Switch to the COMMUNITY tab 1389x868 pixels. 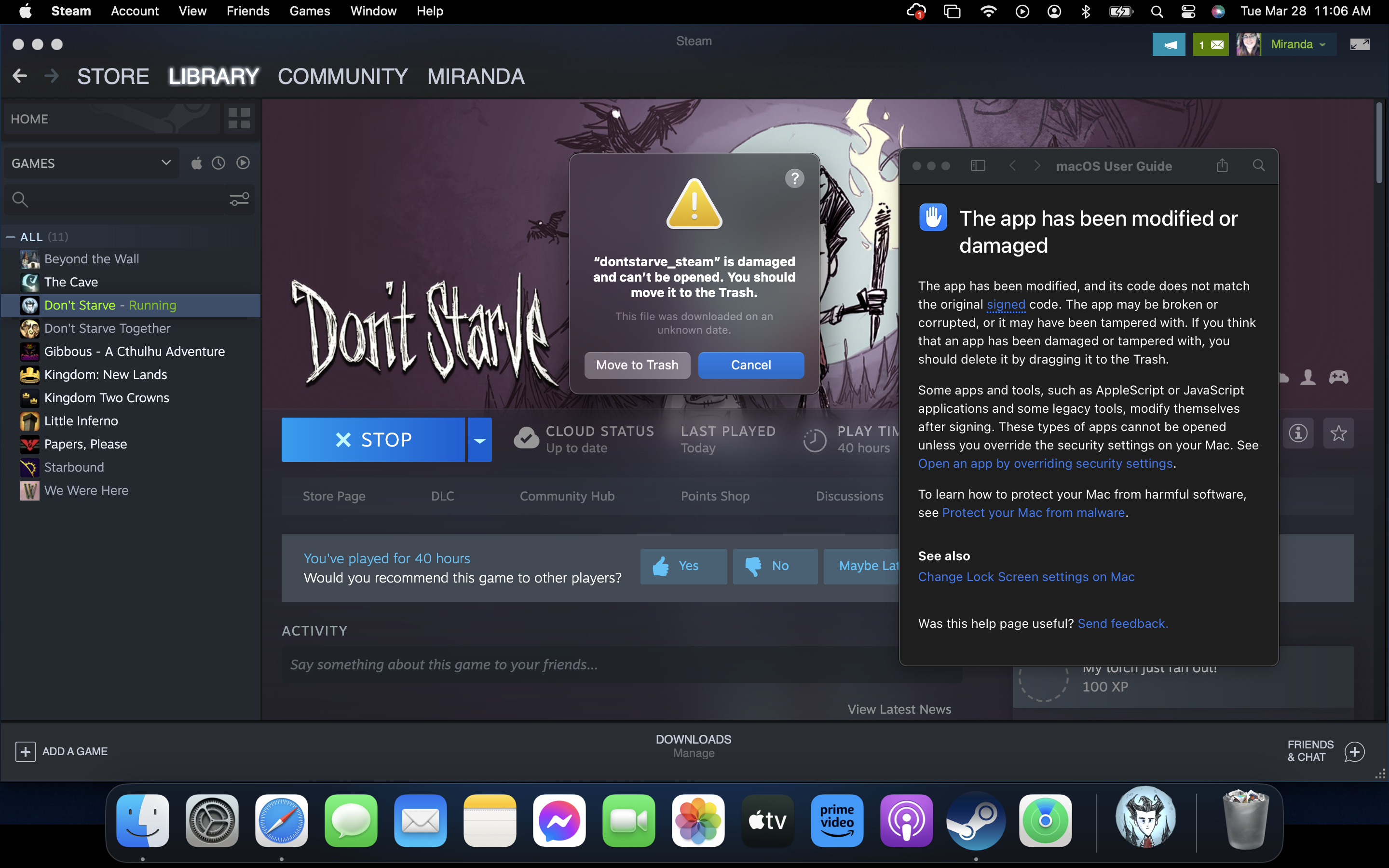[x=342, y=76]
